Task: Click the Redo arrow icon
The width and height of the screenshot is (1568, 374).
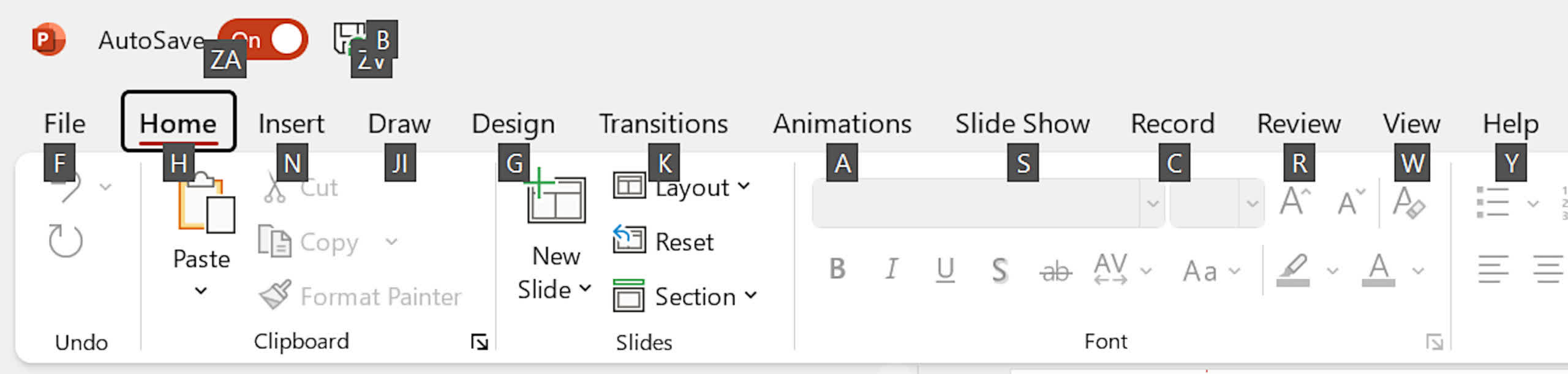Action: pos(66,241)
